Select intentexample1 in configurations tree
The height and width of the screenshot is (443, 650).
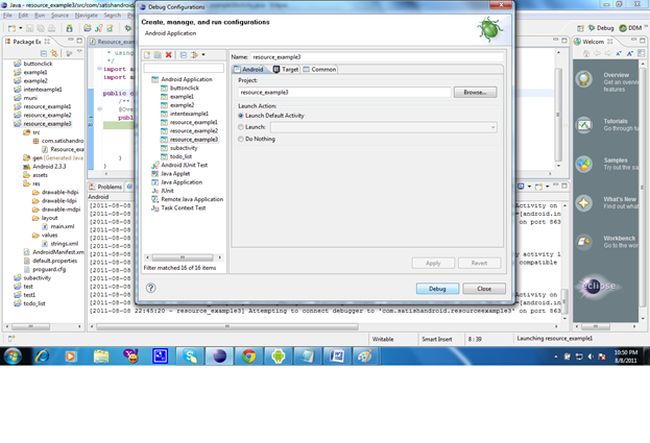(x=189, y=114)
